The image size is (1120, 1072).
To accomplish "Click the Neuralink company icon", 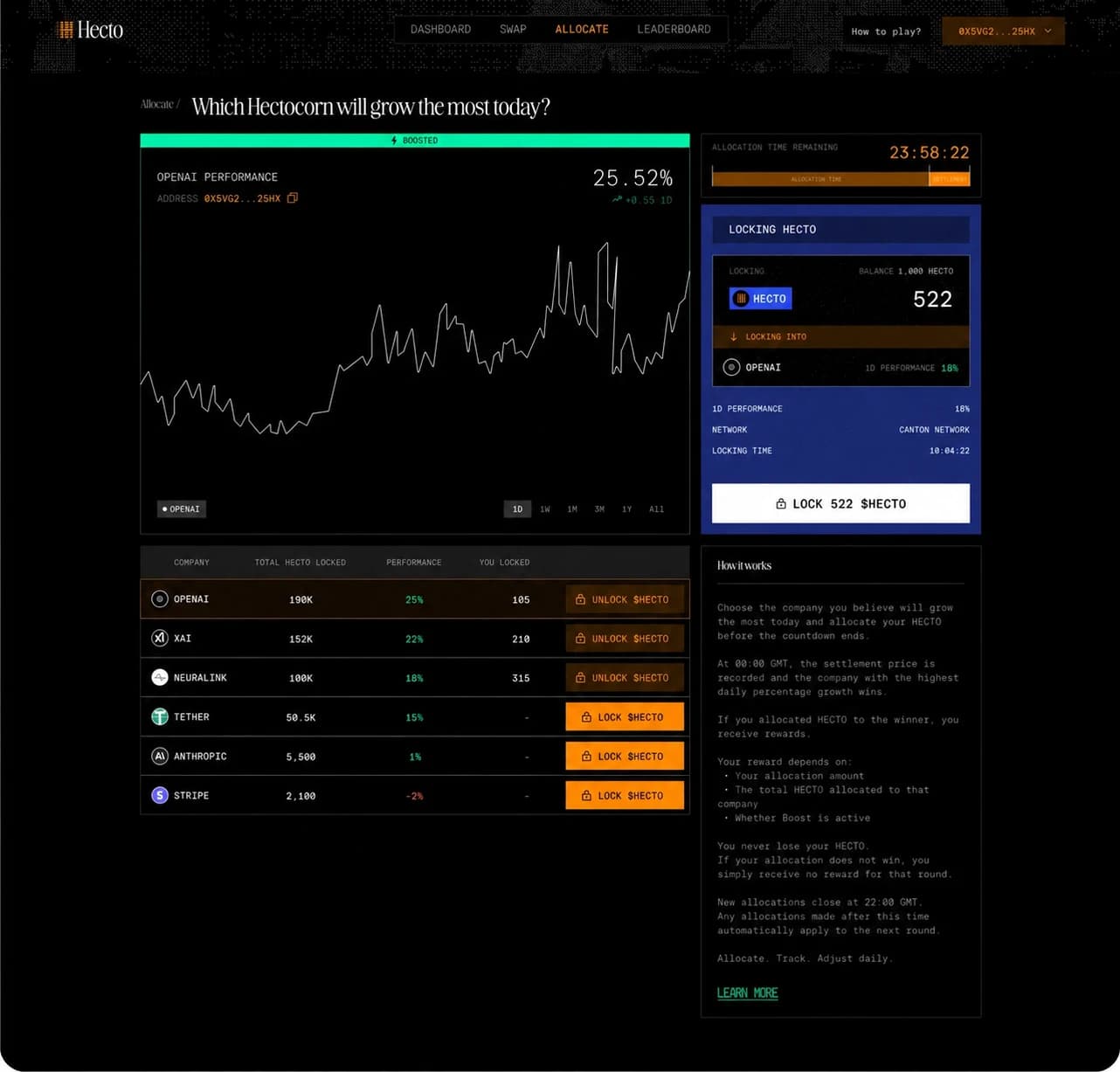I will click(160, 678).
